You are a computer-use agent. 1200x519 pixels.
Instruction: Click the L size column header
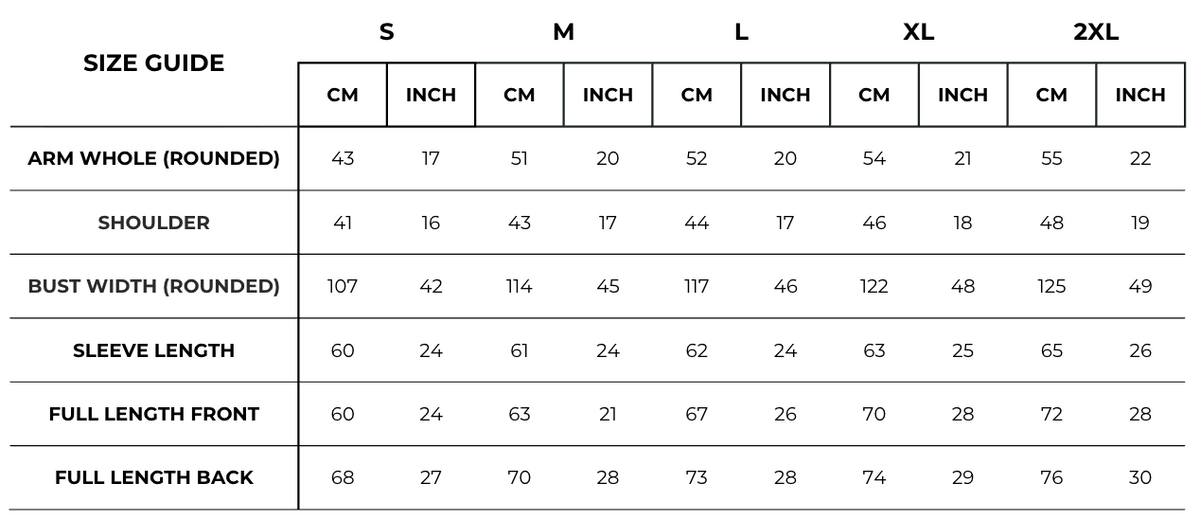click(741, 32)
